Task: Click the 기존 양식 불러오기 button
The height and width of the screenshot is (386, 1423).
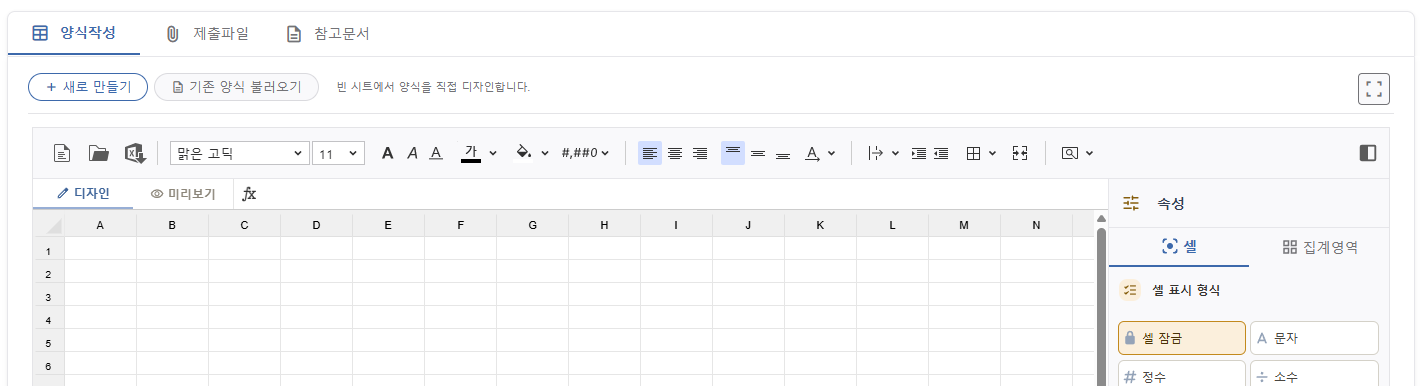Action: coord(236,87)
